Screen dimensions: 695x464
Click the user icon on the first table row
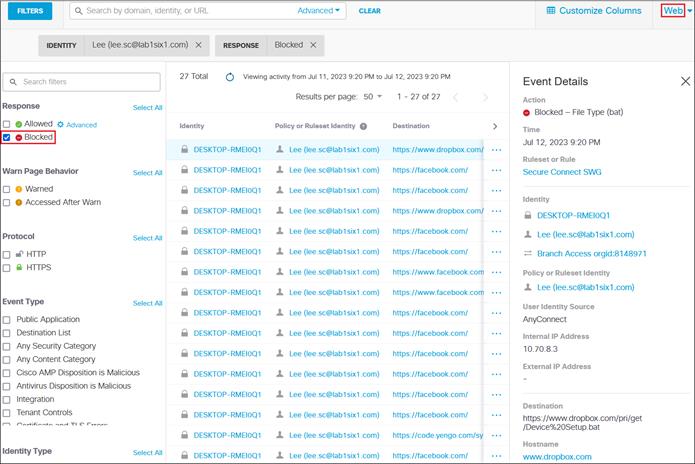280,149
